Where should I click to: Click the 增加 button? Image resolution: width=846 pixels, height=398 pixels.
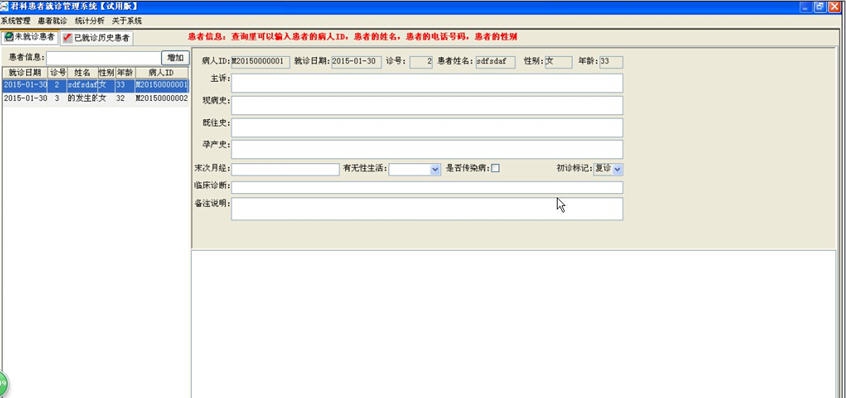tap(175, 58)
